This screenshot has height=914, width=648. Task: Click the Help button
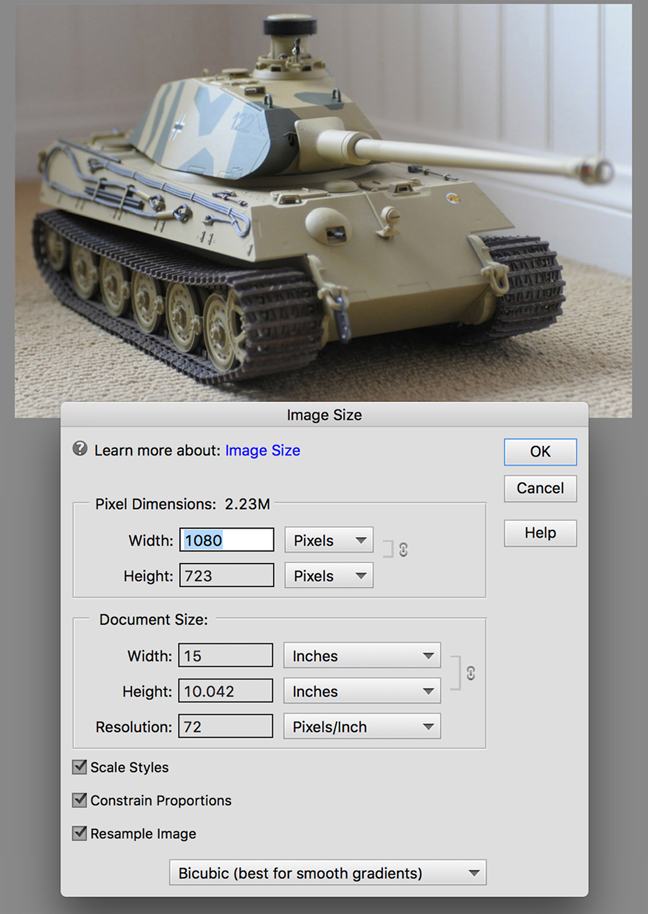coord(540,533)
